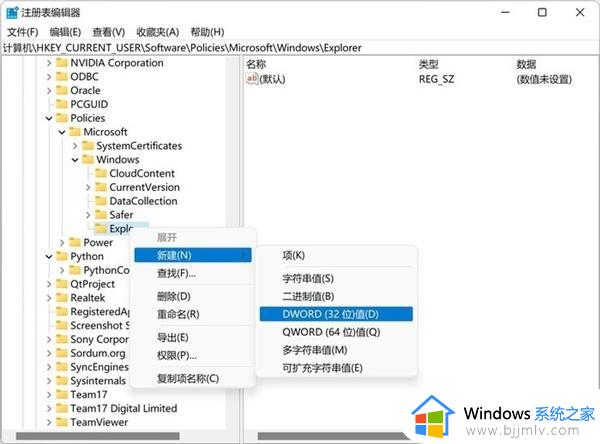
Task: Choose 权限(P)... in the context menu
Action: [x=193, y=355]
